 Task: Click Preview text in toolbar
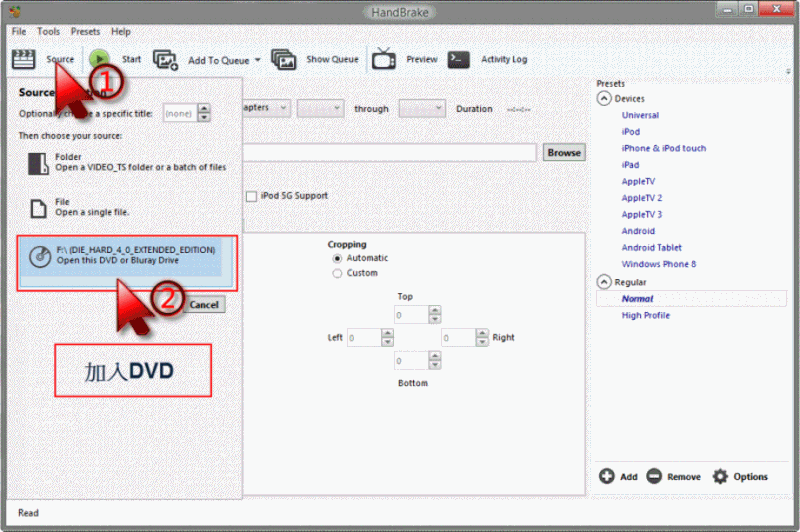click(421, 59)
